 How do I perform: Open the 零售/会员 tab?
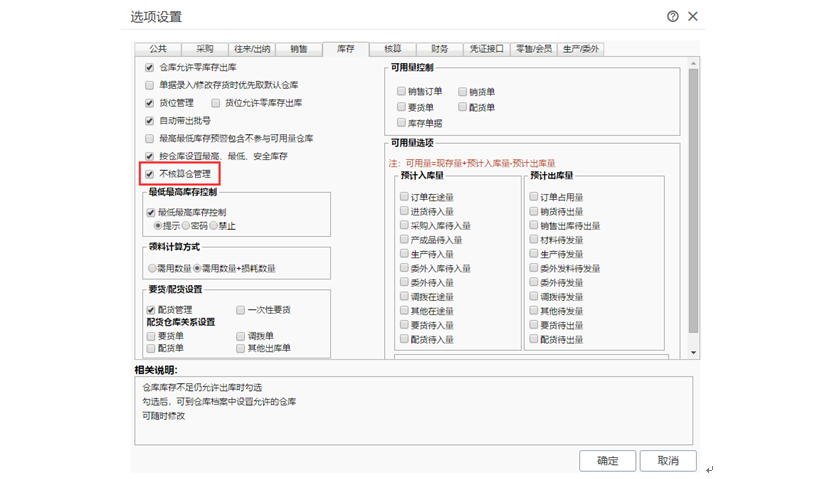click(x=533, y=49)
